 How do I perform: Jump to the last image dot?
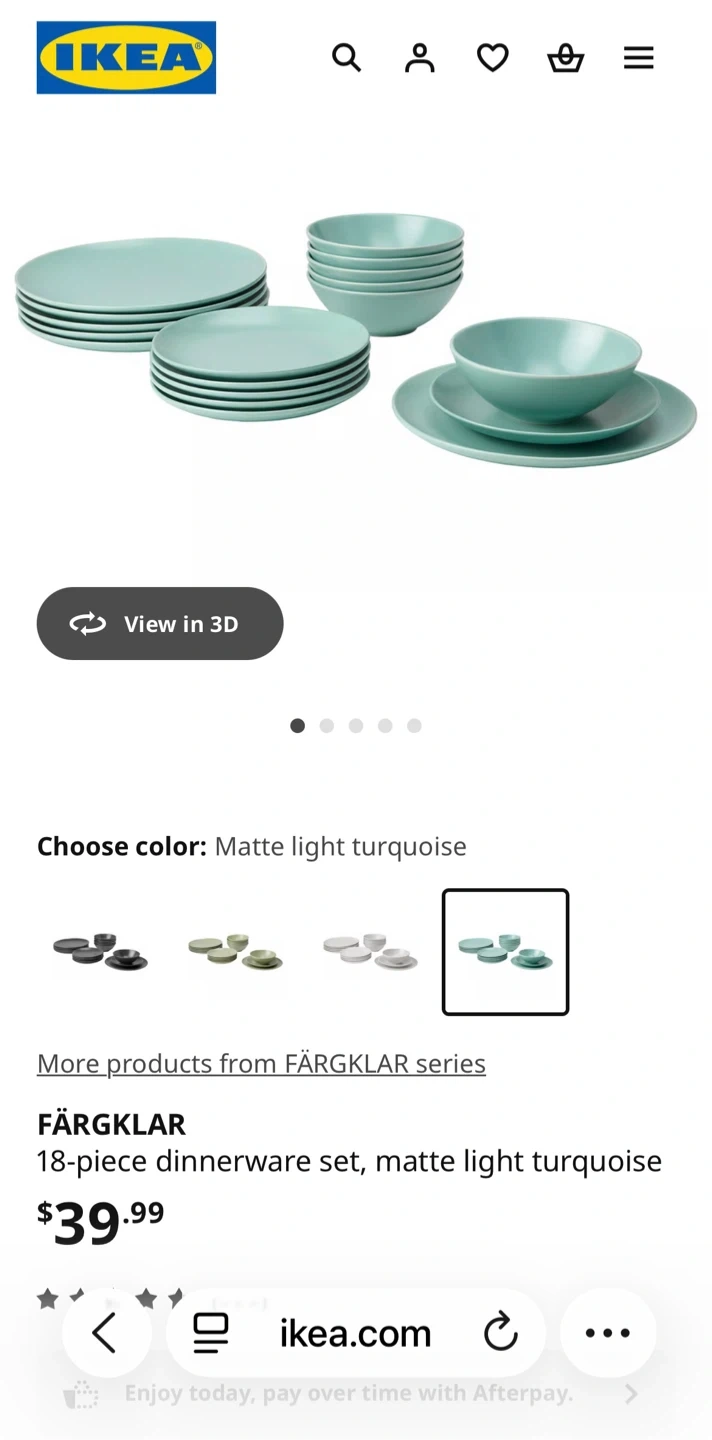pos(414,726)
